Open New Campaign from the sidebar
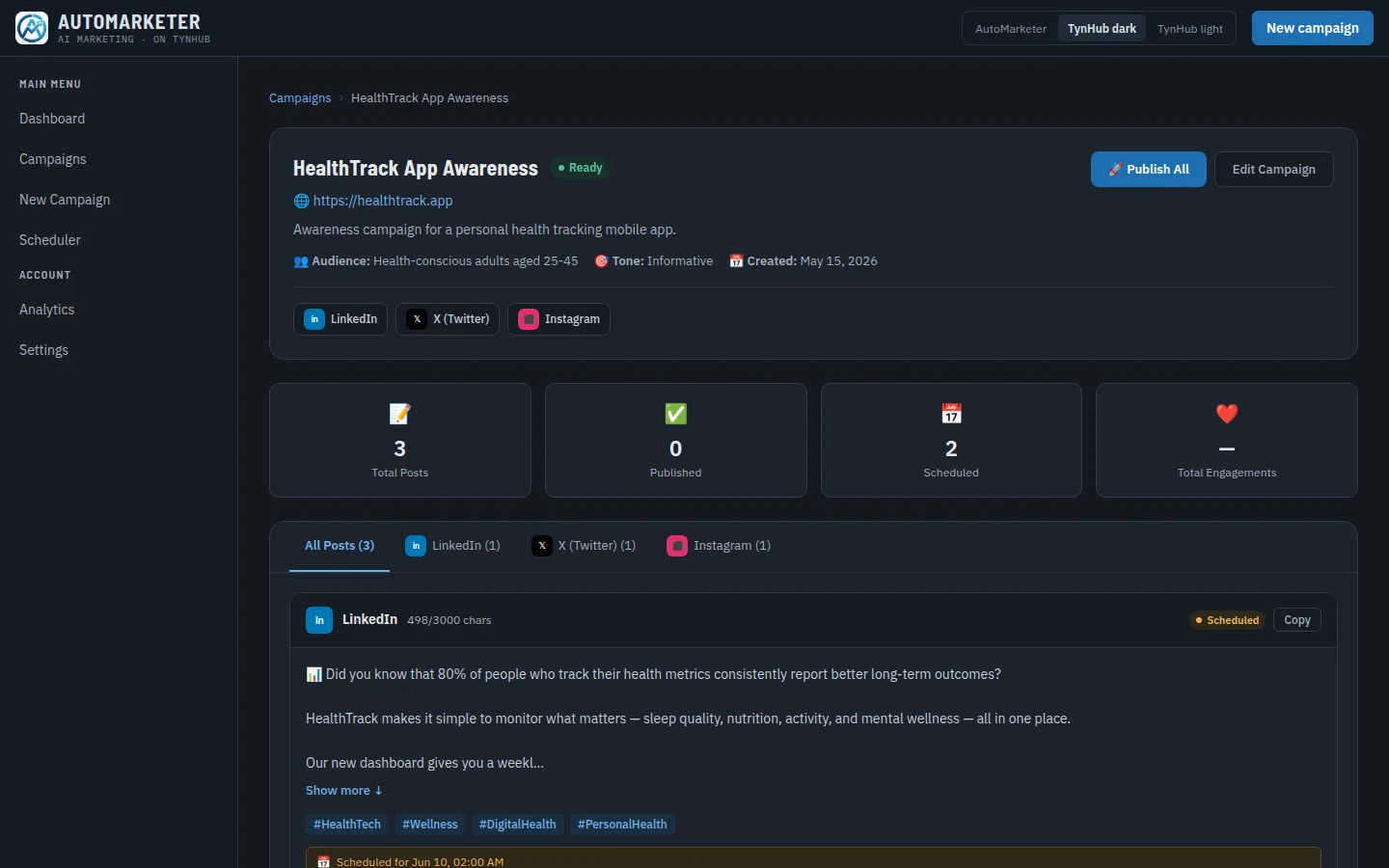The width and height of the screenshot is (1389, 868). click(119, 200)
